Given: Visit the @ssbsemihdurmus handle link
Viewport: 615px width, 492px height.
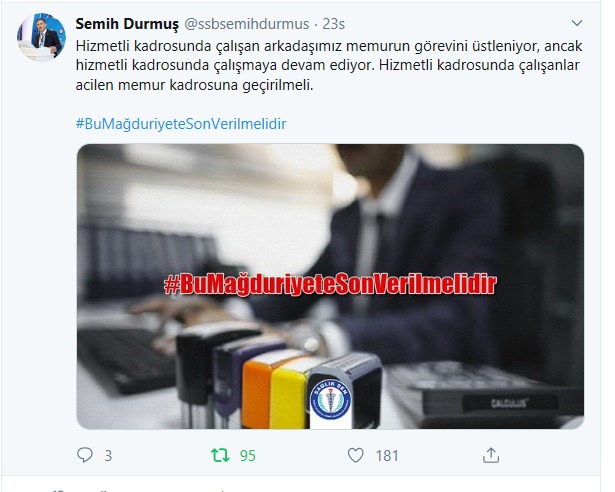Looking at the screenshot, I should point(247,24).
